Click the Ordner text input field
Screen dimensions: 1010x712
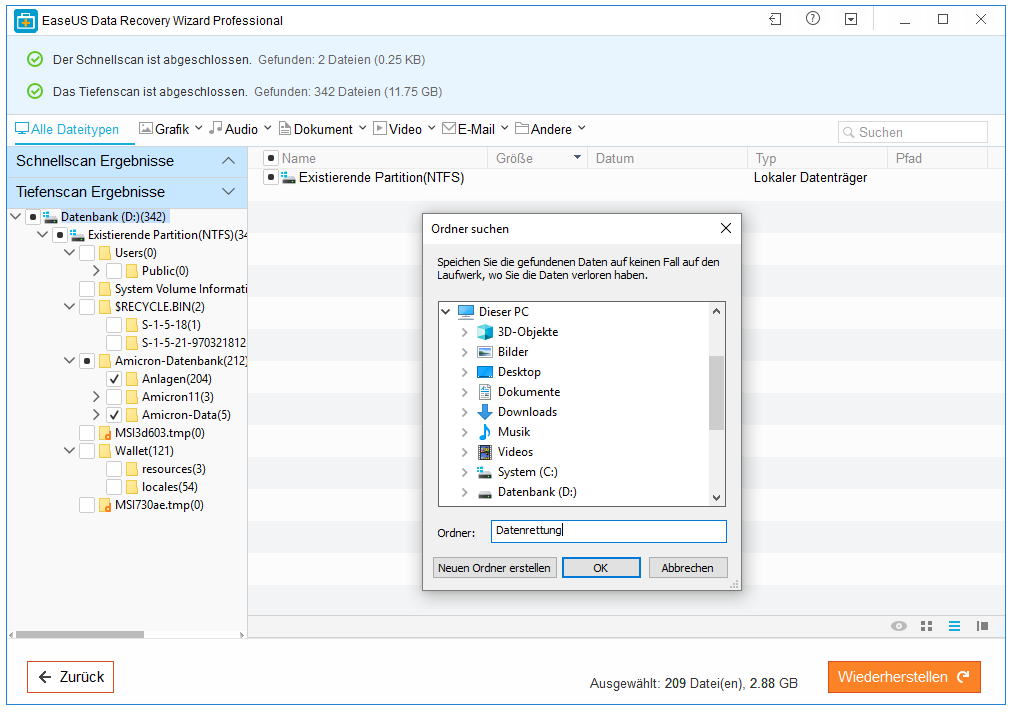click(609, 532)
